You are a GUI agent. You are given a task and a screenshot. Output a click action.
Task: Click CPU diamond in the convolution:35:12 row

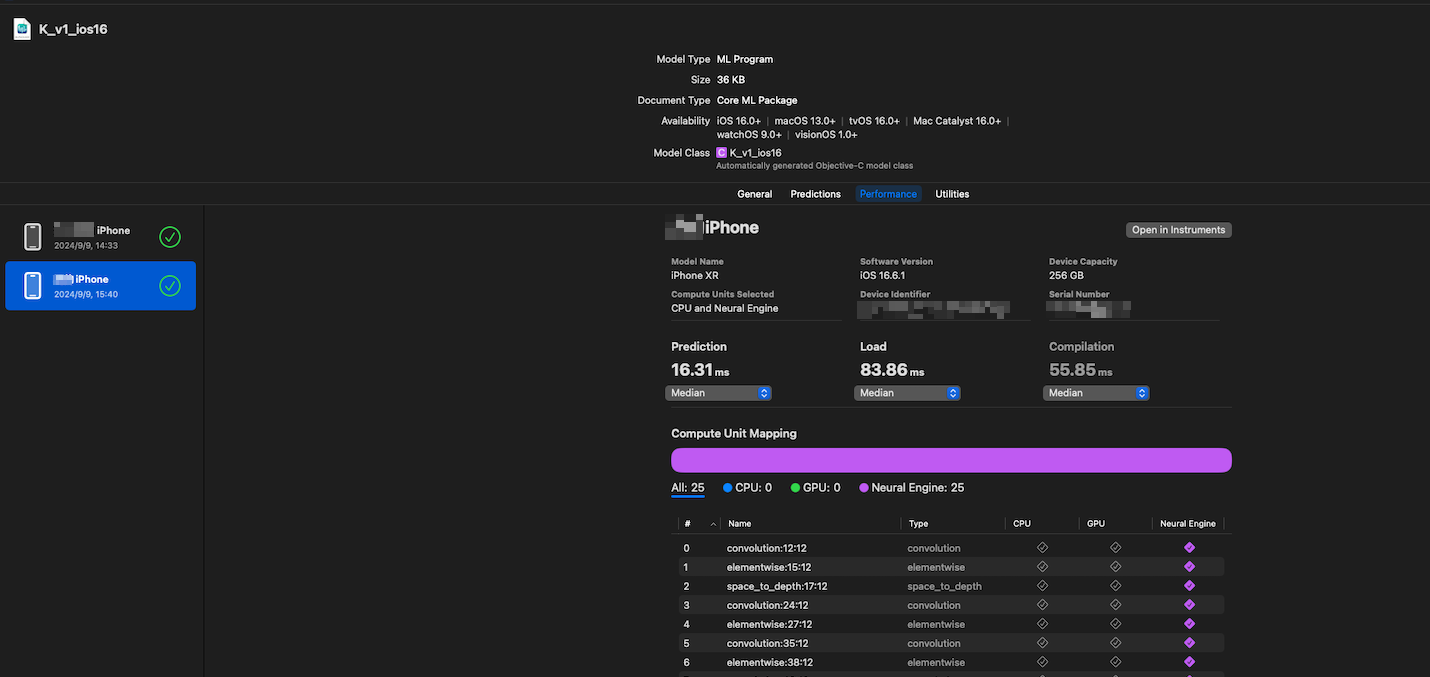click(x=1042, y=643)
